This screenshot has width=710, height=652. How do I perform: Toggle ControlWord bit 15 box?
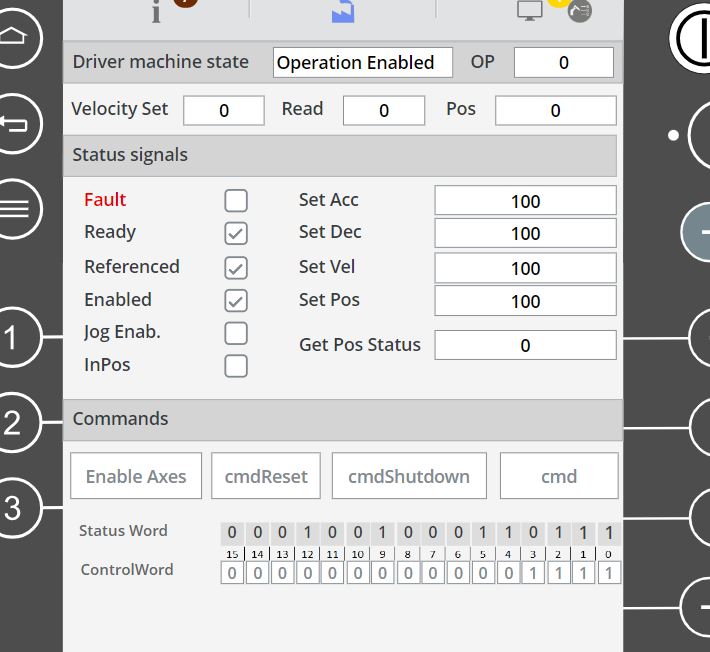(232, 573)
